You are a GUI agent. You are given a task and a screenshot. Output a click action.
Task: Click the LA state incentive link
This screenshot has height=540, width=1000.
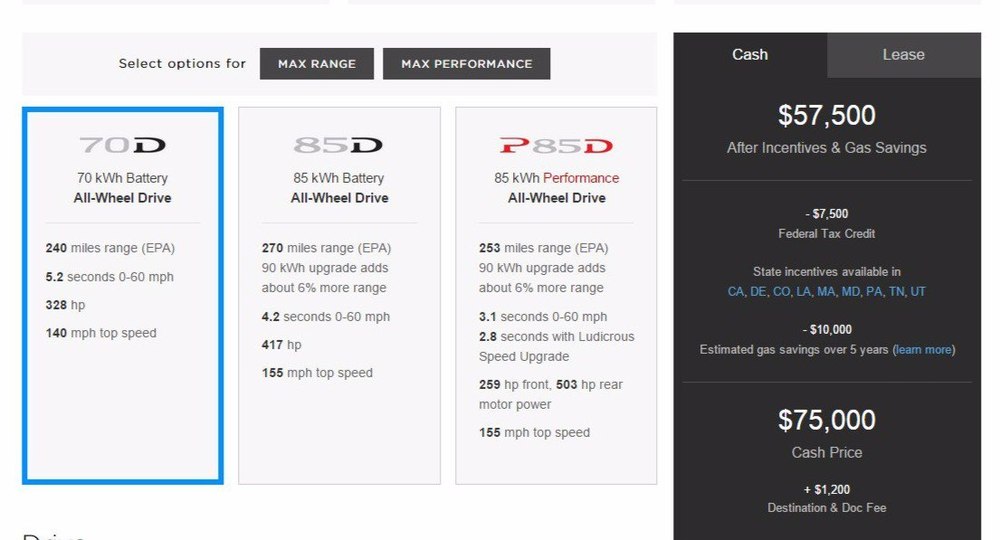click(x=806, y=292)
